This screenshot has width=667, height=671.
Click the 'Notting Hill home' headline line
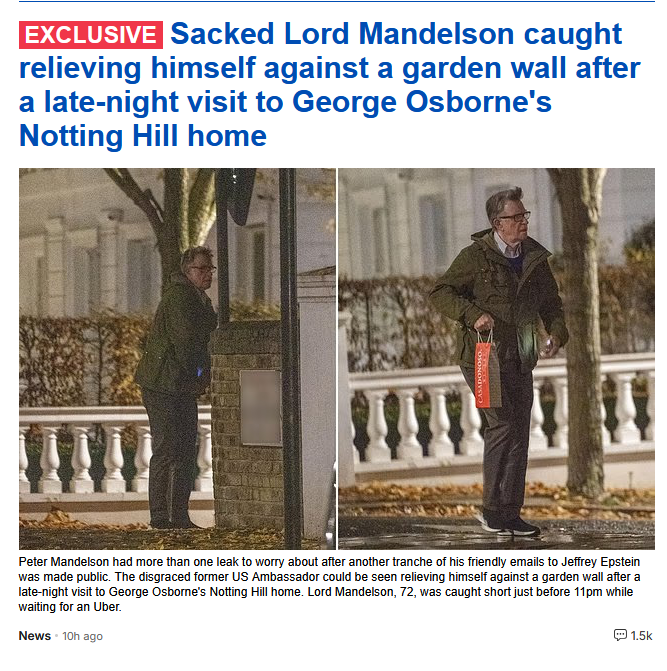coord(143,136)
